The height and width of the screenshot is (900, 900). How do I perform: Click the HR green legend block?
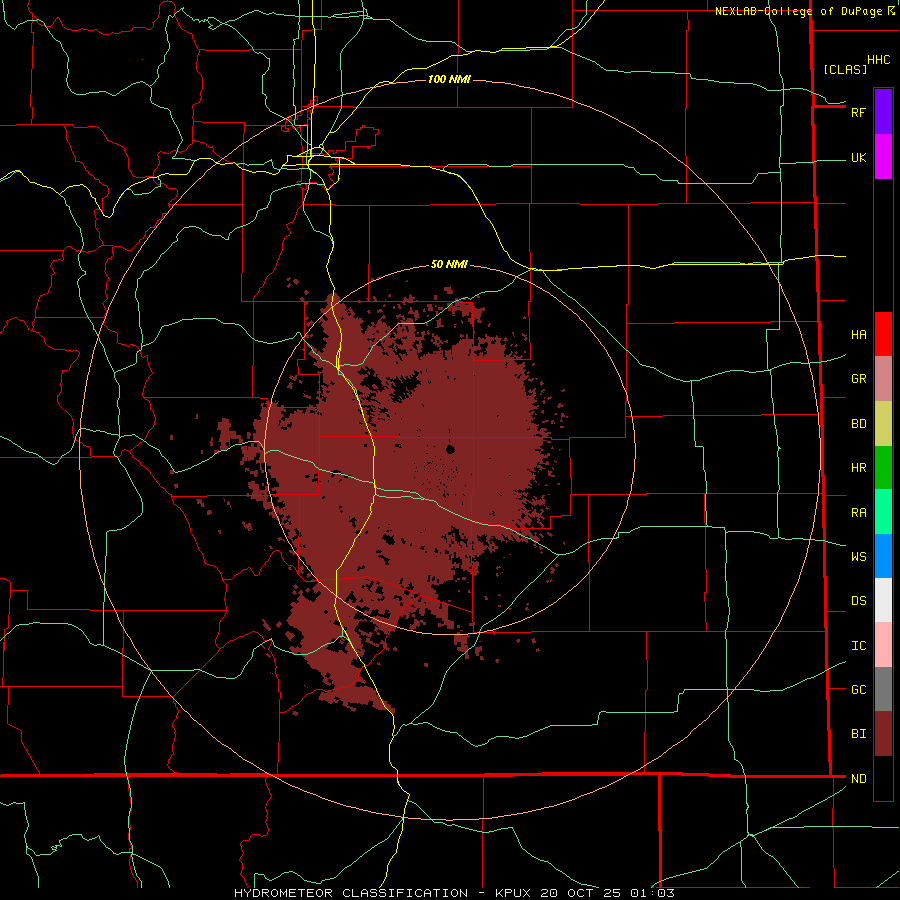click(883, 467)
